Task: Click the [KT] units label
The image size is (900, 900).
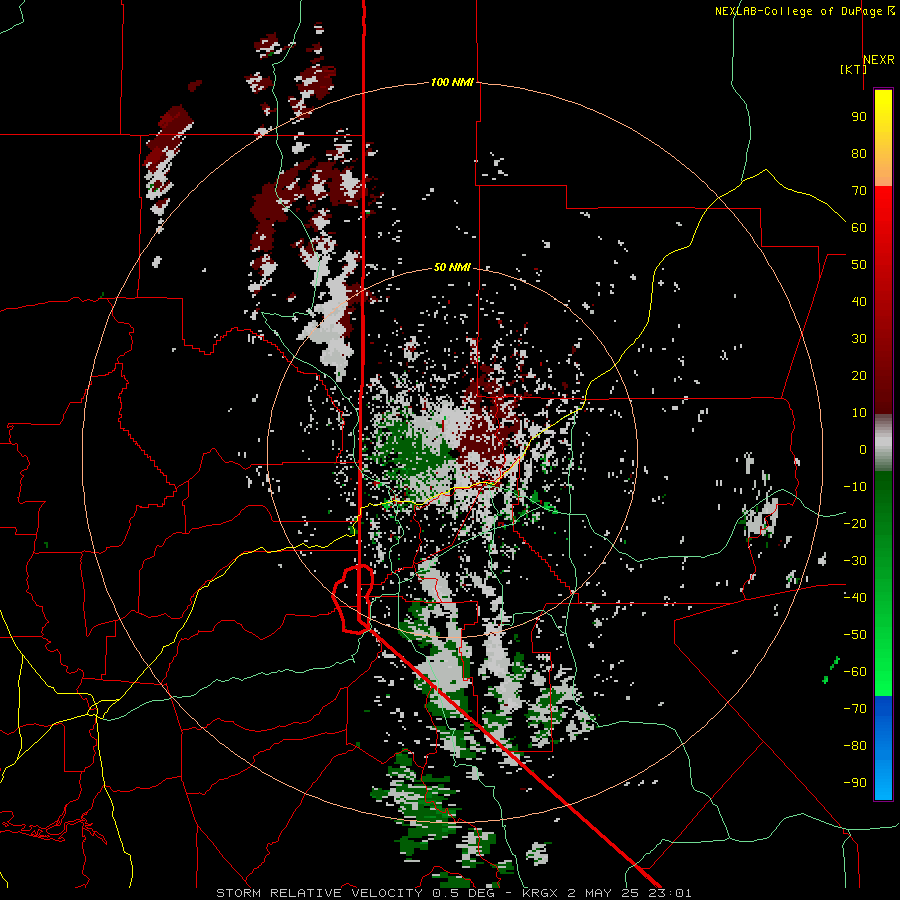Action: point(853,69)
